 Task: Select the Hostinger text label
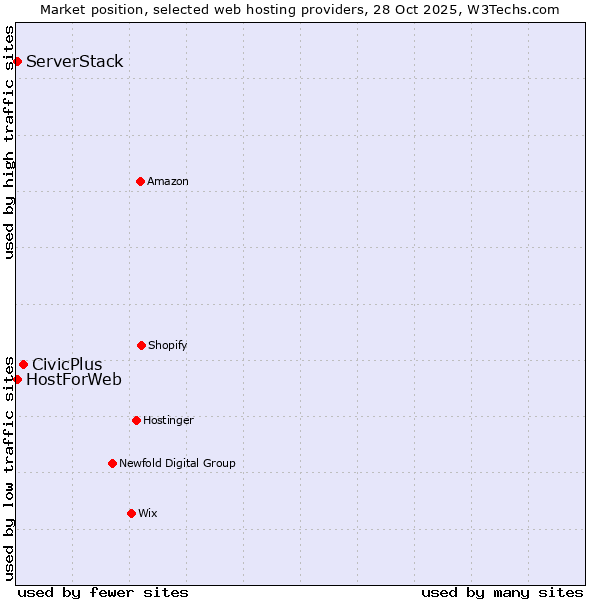coord(168,420)
